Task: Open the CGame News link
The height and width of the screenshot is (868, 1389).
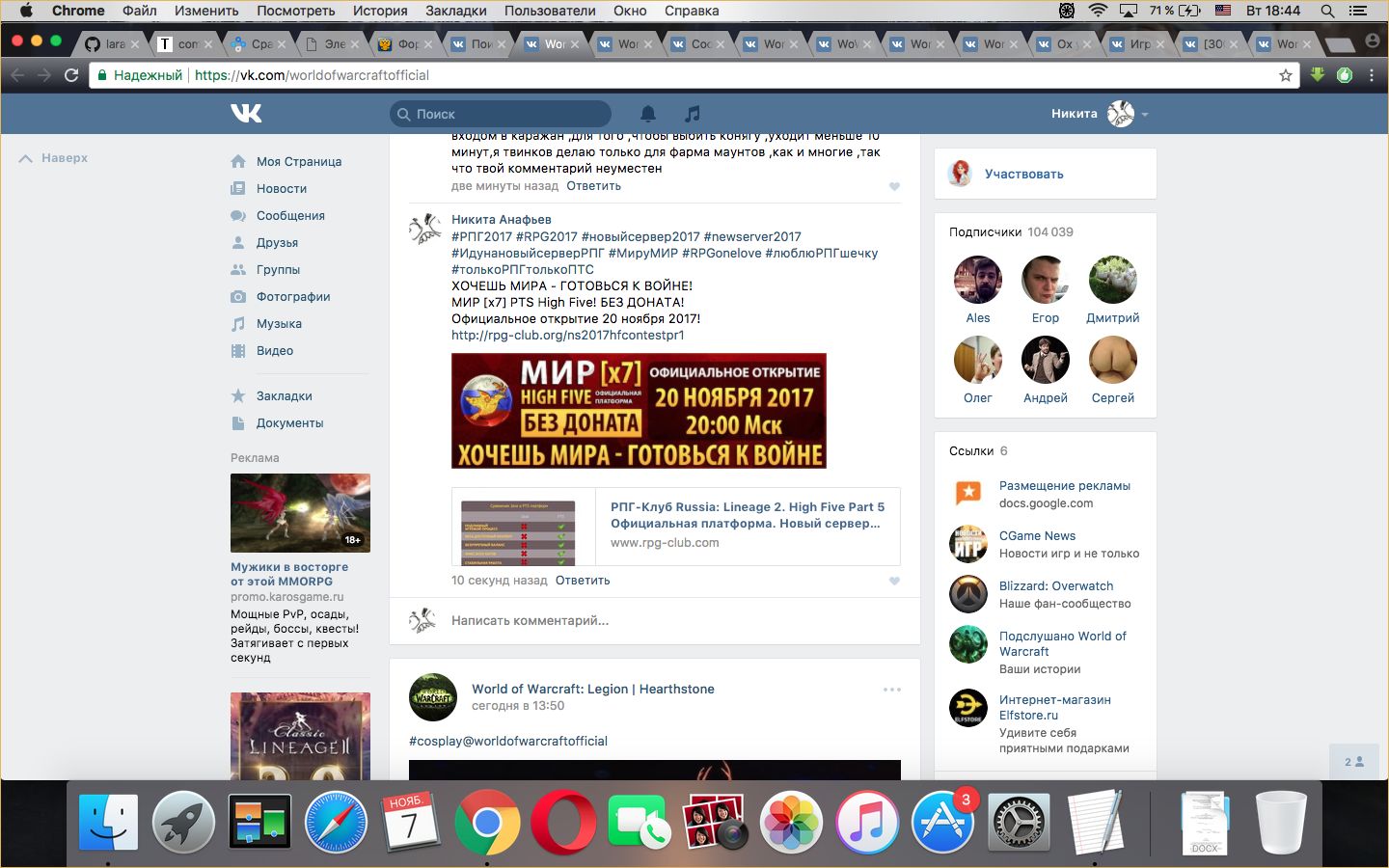Action: (x=1037, y=536)
